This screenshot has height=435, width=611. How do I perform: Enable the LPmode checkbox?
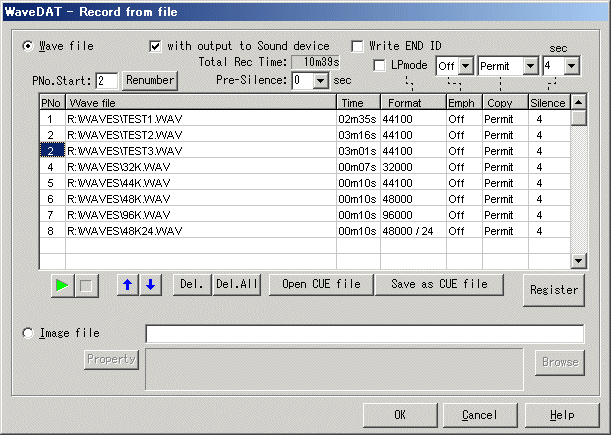click(379, 66)
